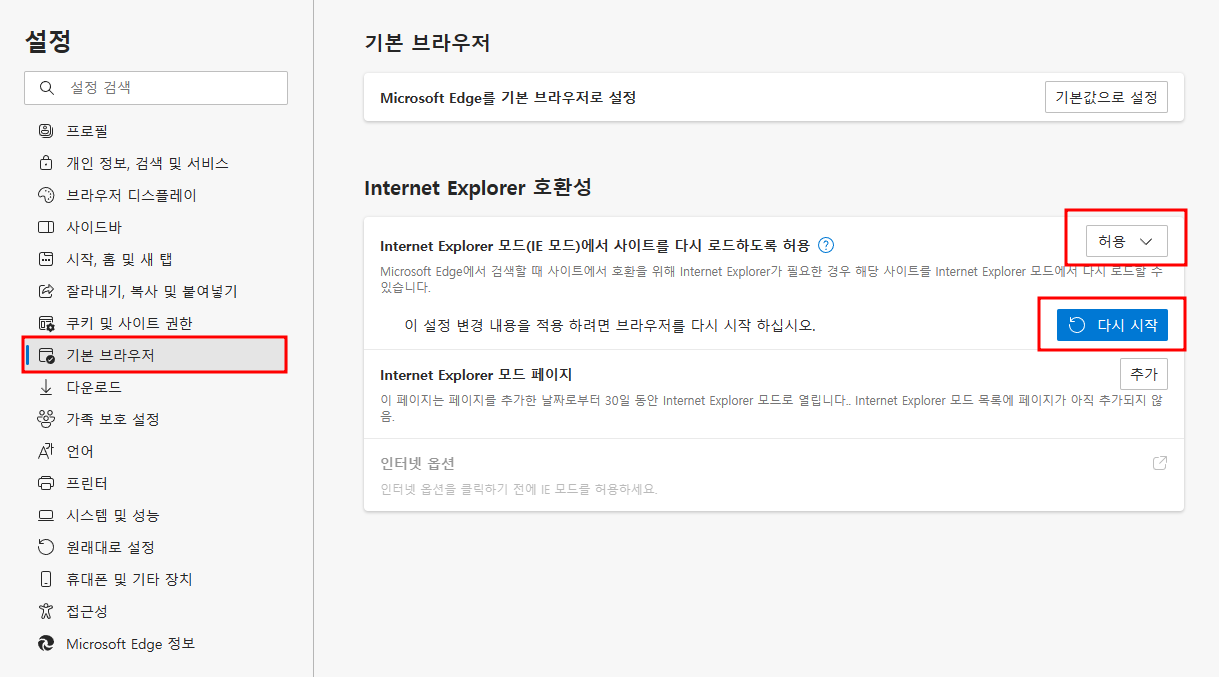Click the default browser icon in sidebar
This screenshot has width=1219, height=677.
tap(45, 355)
